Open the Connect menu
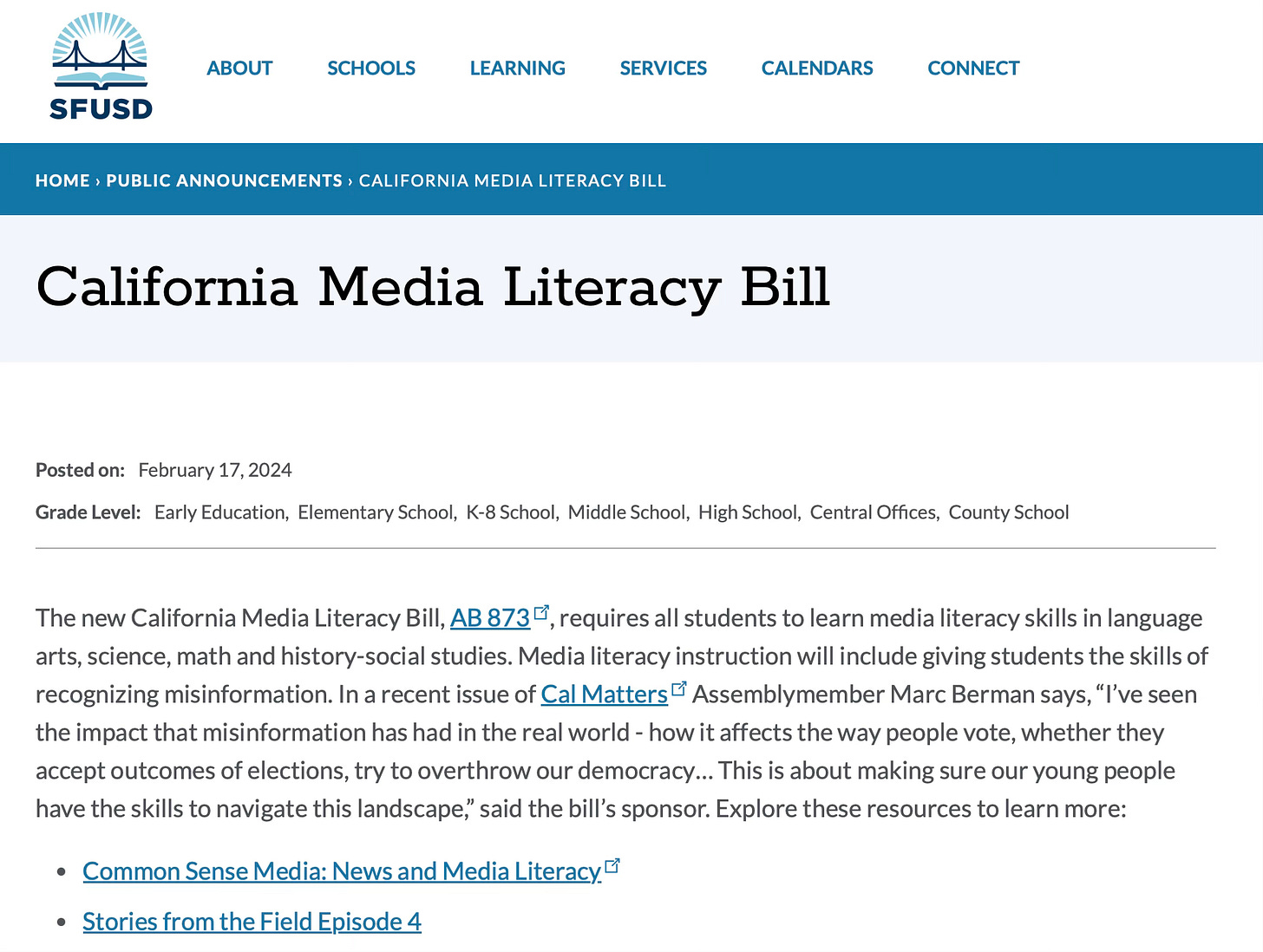This screenshot has height=952, width=1263. 973,68
